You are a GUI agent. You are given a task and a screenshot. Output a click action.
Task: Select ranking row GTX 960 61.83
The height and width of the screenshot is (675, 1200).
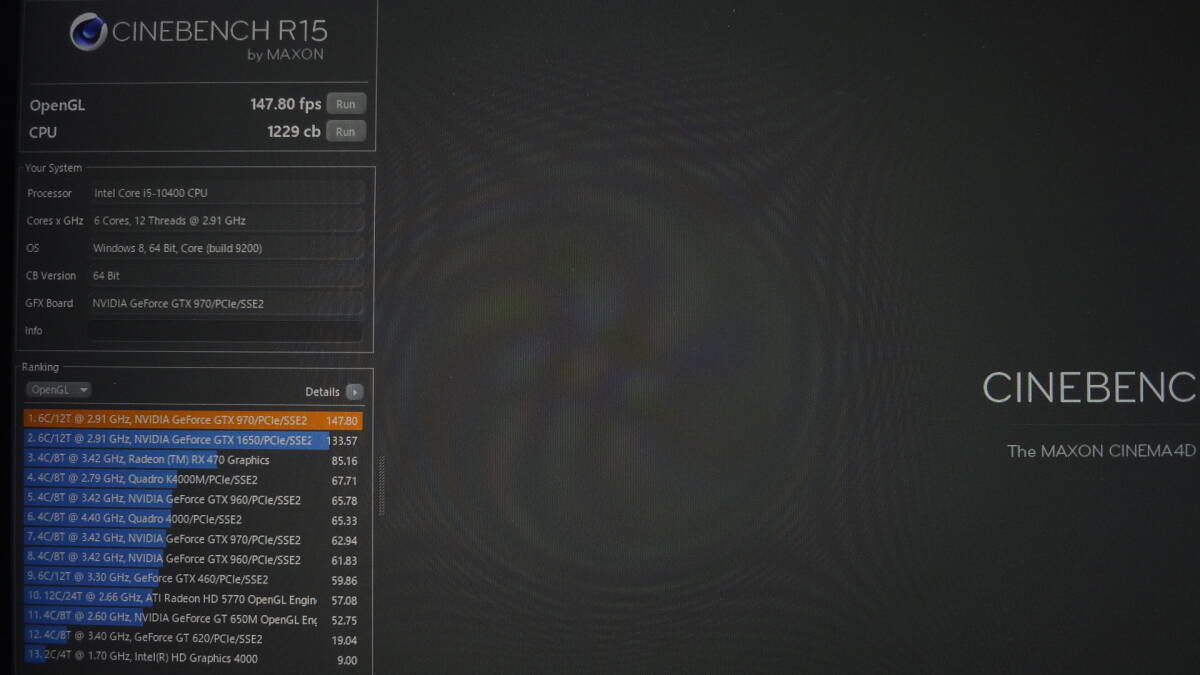click(x=194, y=560)
